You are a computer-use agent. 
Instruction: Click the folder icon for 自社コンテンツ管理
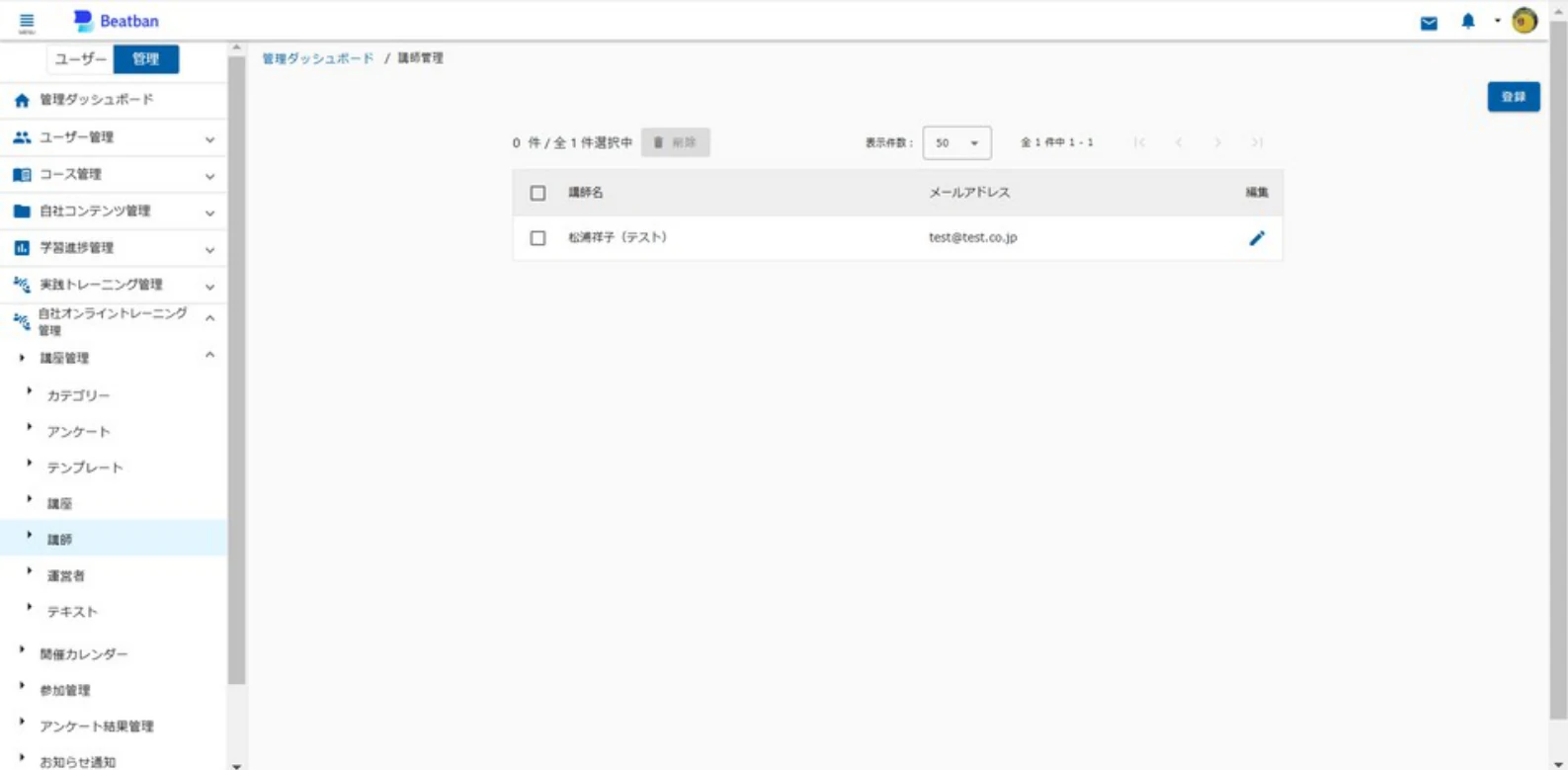pos(22,212)
